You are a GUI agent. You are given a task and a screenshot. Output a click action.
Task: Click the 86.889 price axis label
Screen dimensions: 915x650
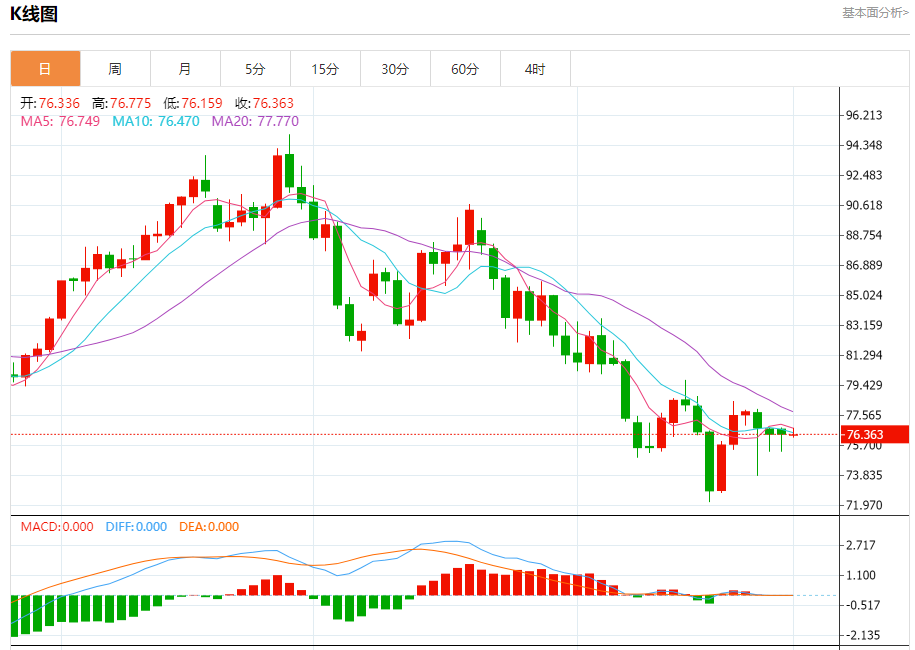click(x=864, y=265)
